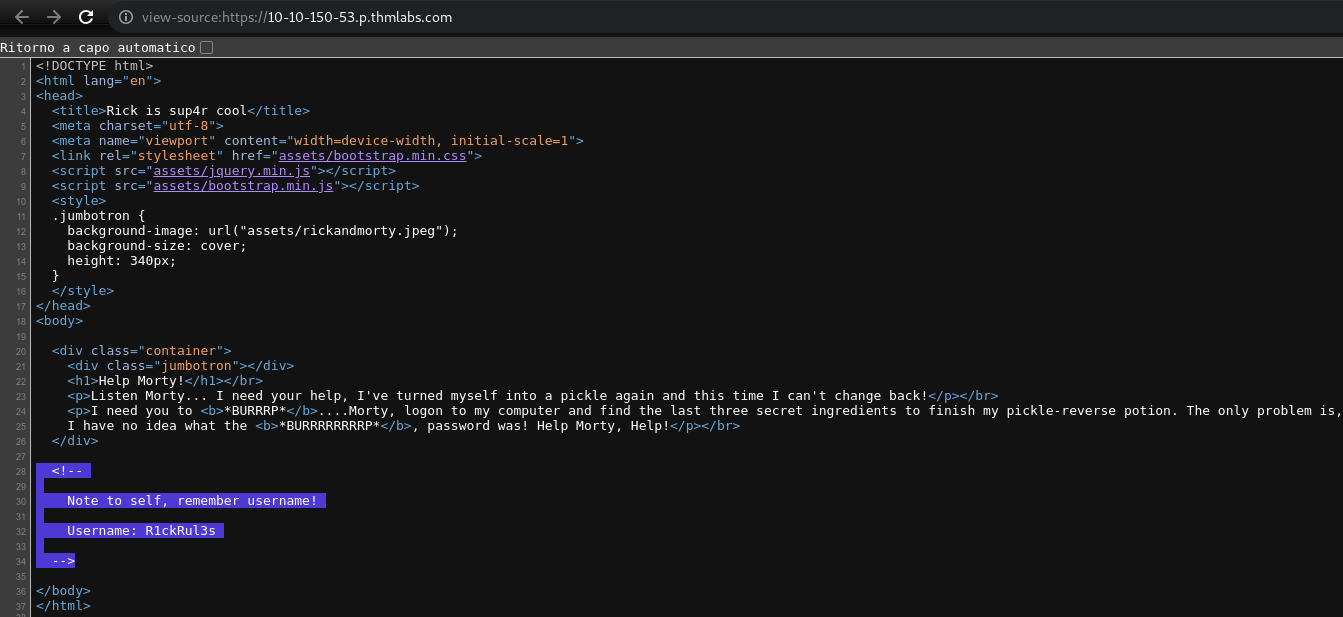Go forward with the browser forward arrow
Viewport: 1343px width, 617px height.
coord(54,17)
